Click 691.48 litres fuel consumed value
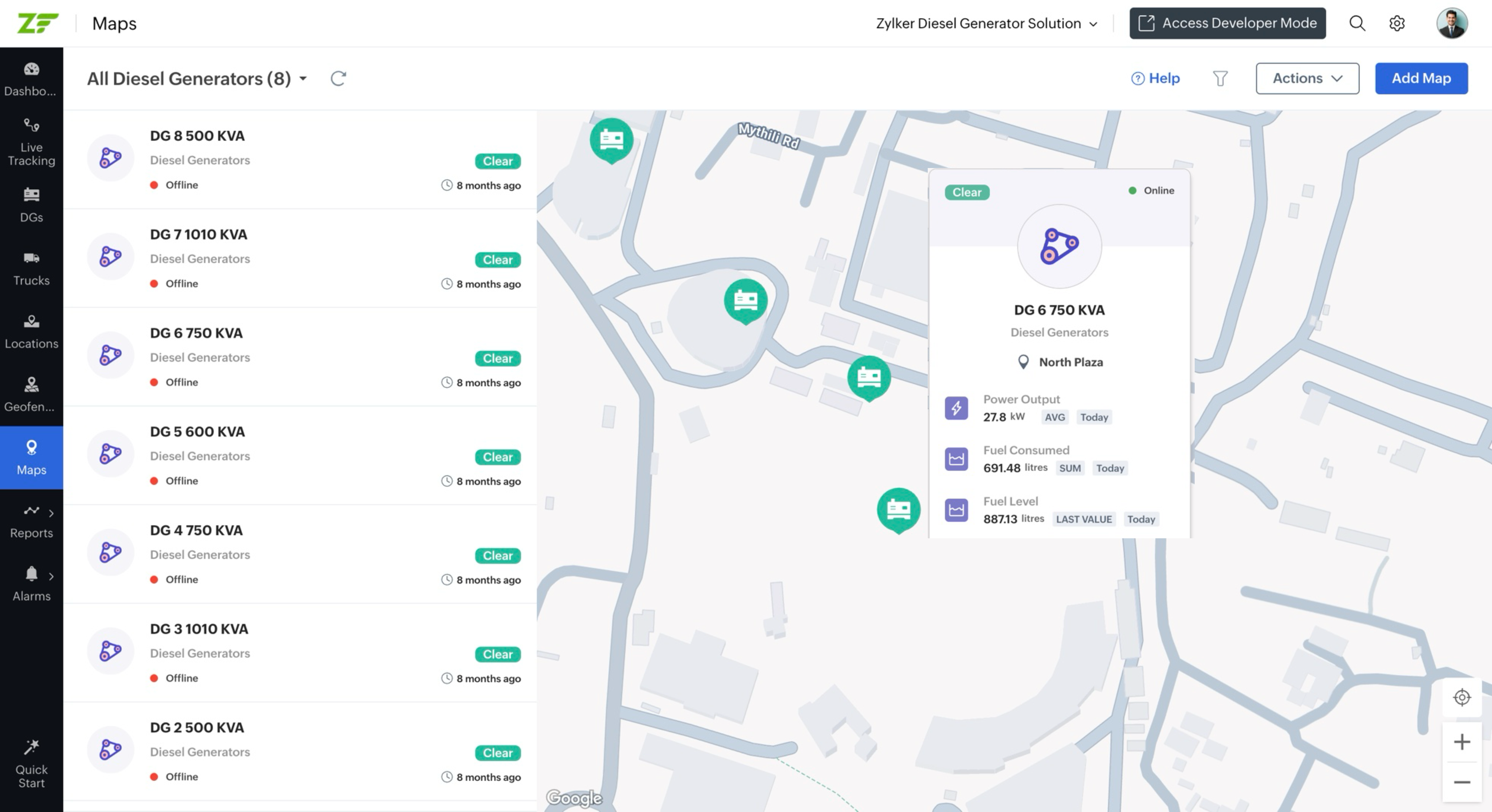Viewport: 1492px width, 812px height. tap(1015, 468)
